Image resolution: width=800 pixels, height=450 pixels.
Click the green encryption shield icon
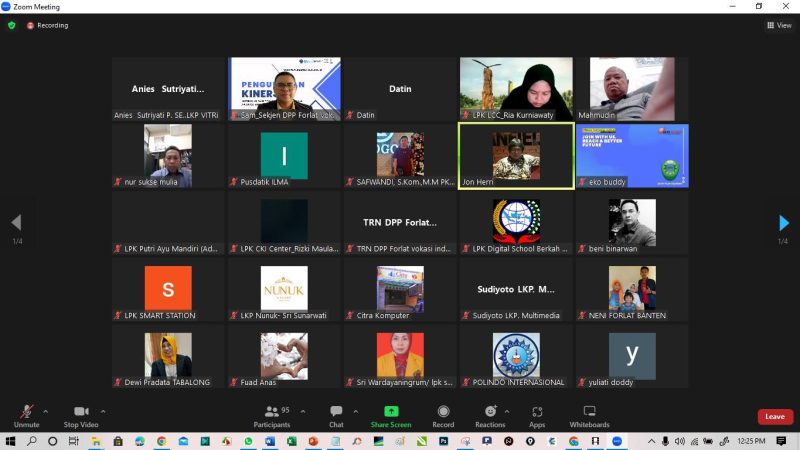tap(12, 25)
